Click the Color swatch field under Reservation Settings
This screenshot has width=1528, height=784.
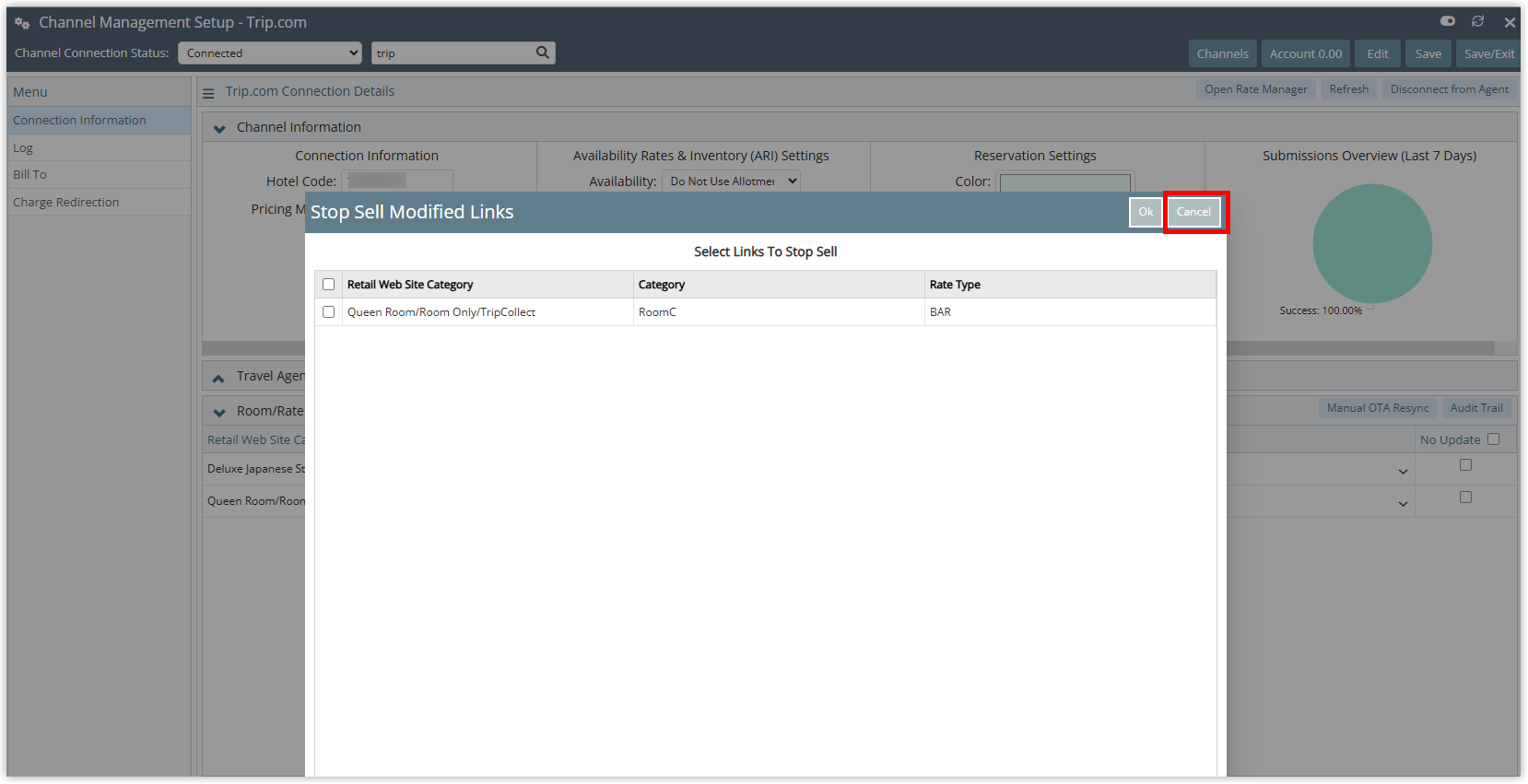click(x=1064, y=181)
